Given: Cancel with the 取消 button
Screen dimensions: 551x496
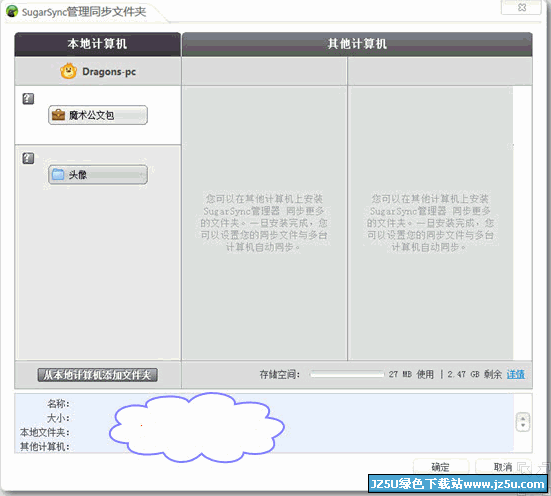Looking at the screenshot, I should click(x=503, y=467).
